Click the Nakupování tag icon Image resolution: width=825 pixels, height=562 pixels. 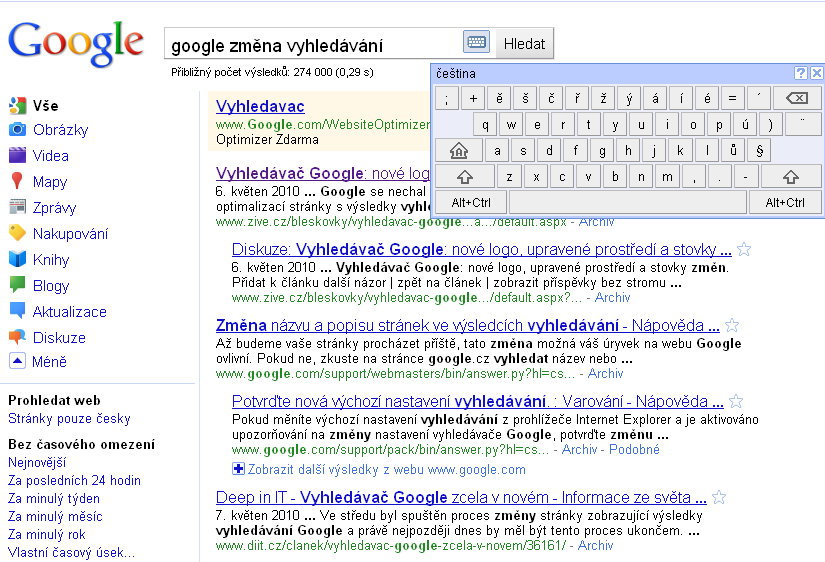(17, 233)
